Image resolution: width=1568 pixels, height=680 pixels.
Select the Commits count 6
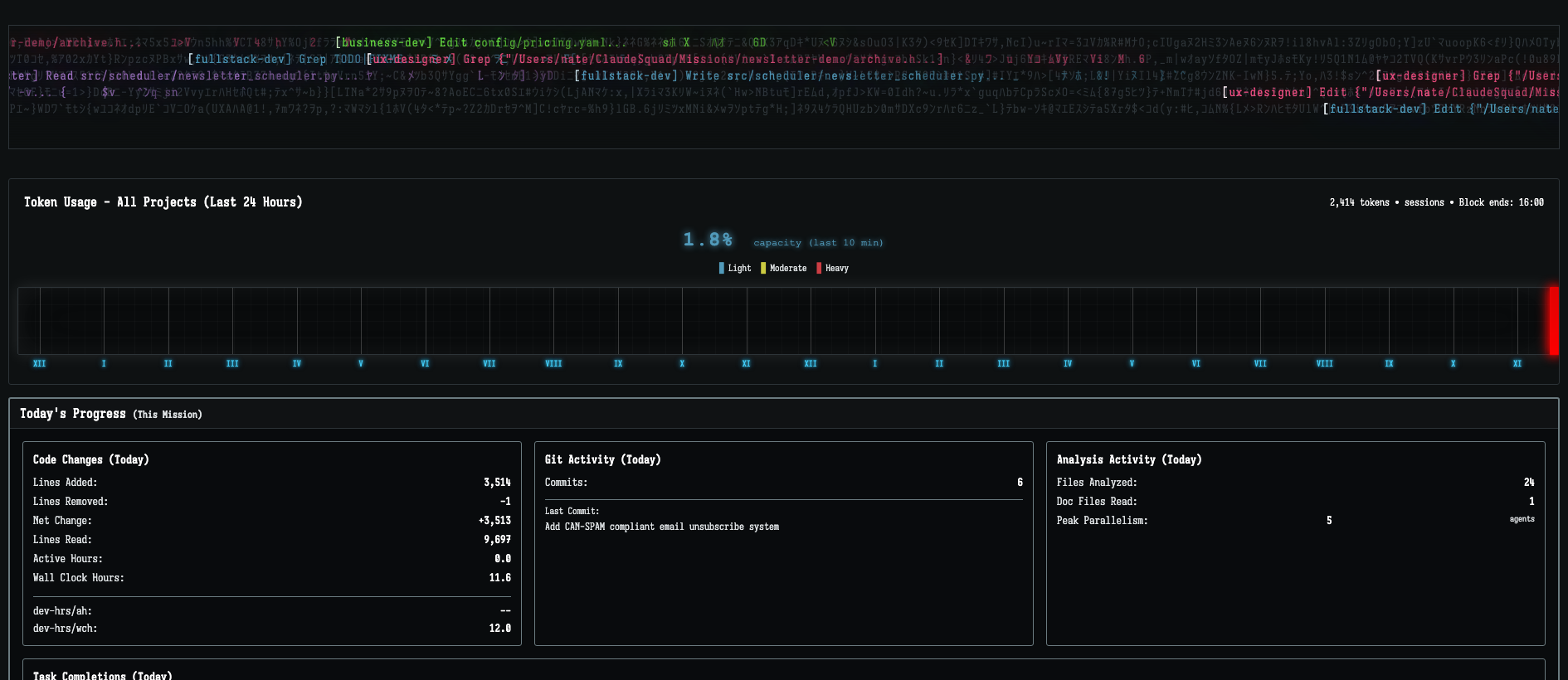coord(1020,483)
